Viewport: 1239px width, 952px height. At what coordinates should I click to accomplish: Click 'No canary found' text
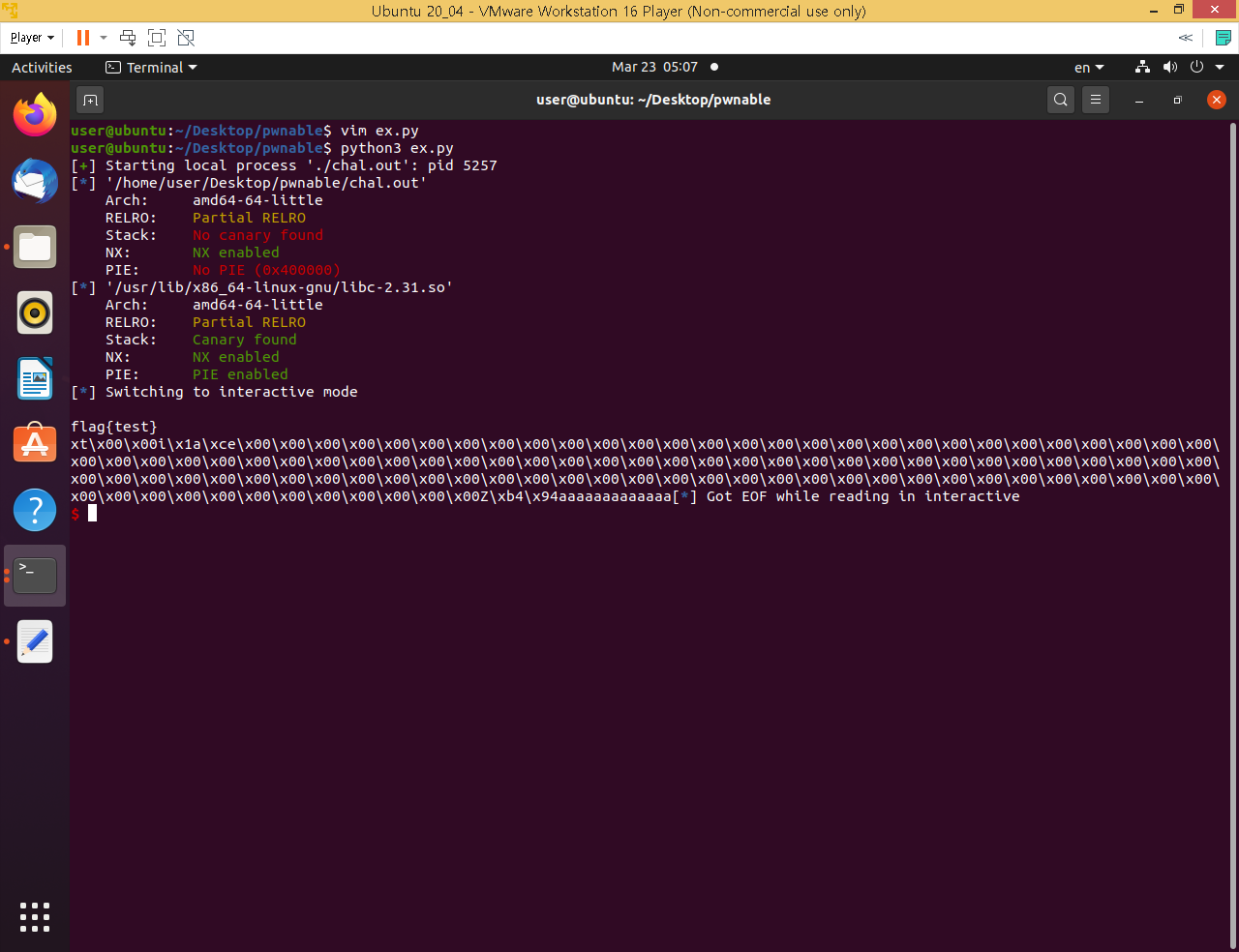[257, 235]
